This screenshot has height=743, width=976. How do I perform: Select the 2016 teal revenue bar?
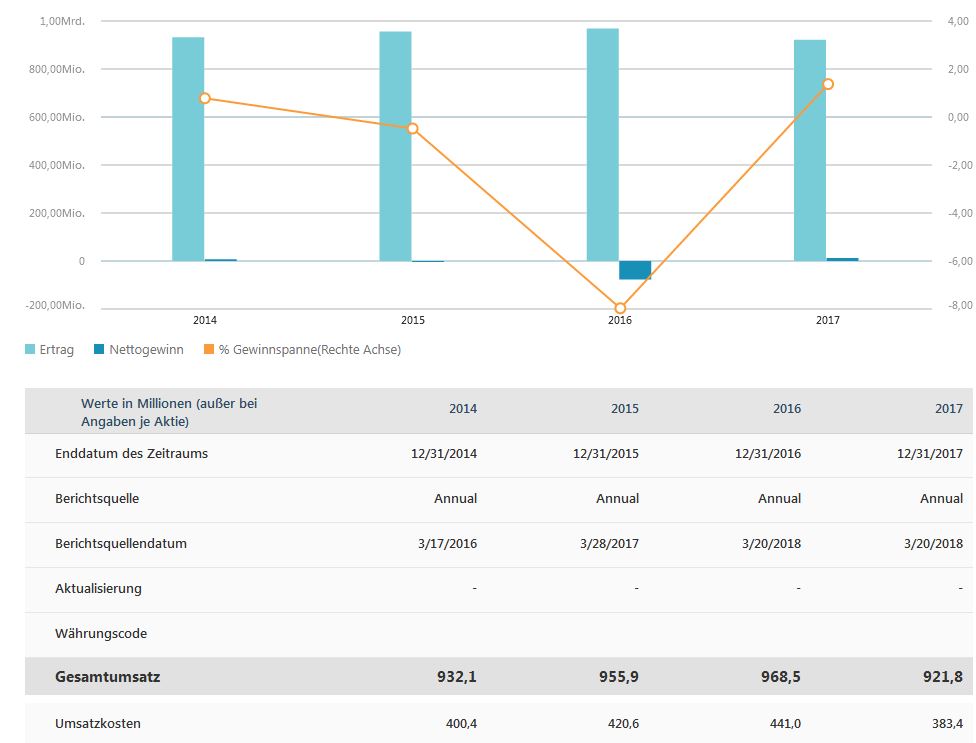[x=603, y=145]
